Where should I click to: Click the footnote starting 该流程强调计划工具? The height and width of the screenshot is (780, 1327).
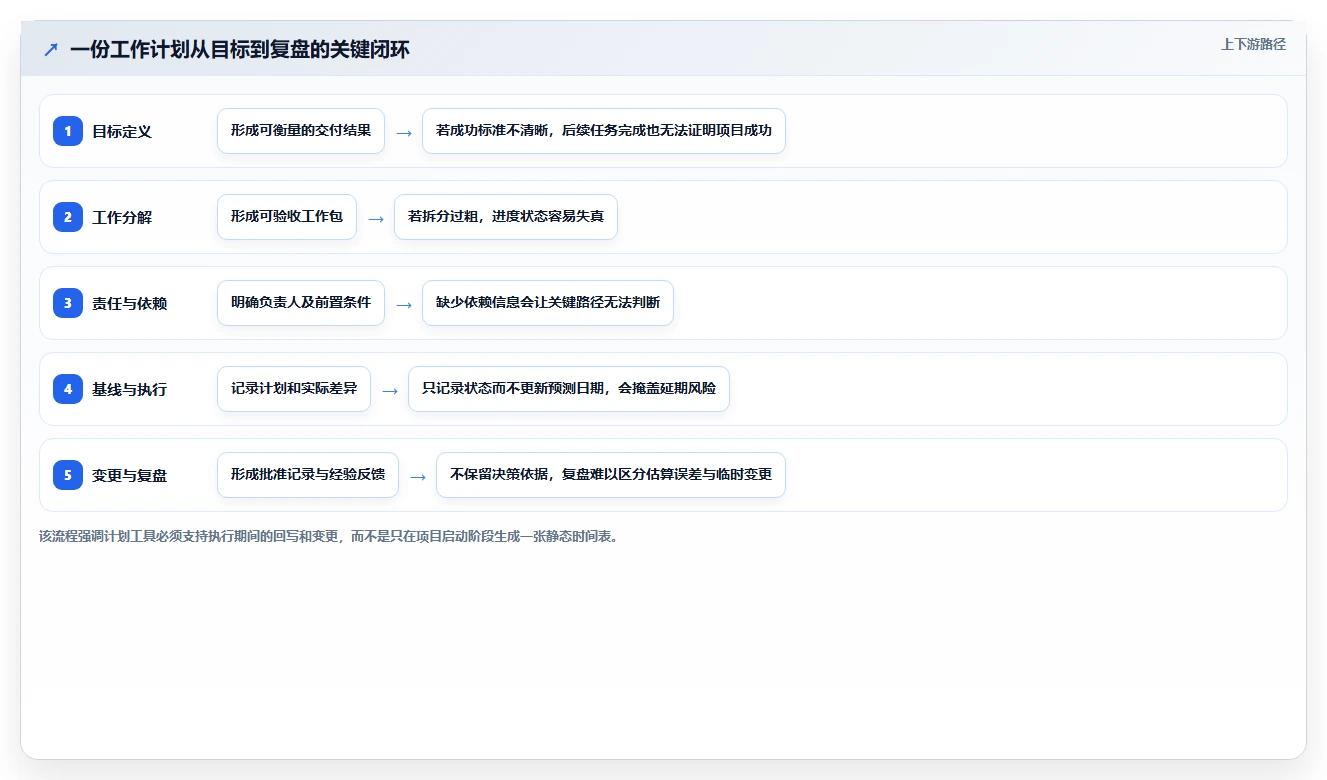click(x=329, y=537)
